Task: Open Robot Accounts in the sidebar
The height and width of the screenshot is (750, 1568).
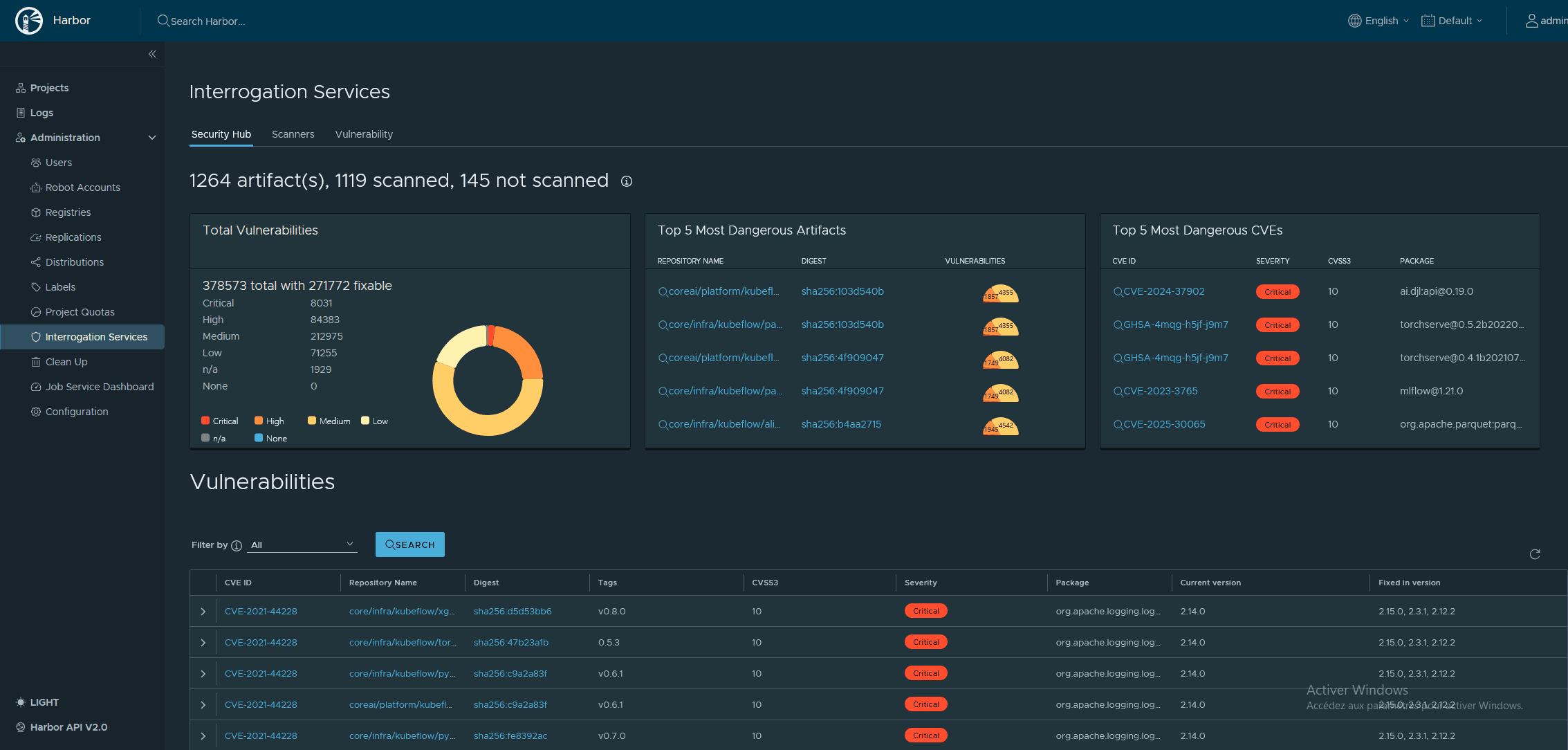Action: 82,187
